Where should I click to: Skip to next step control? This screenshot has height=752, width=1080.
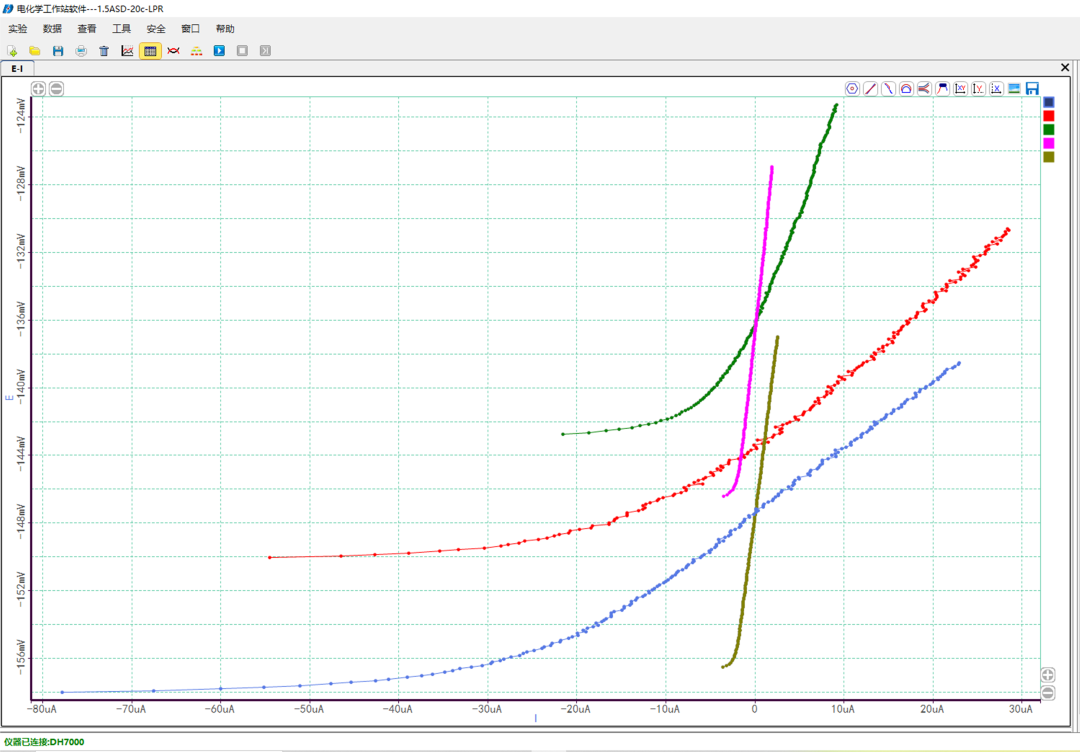coord(265,51)
